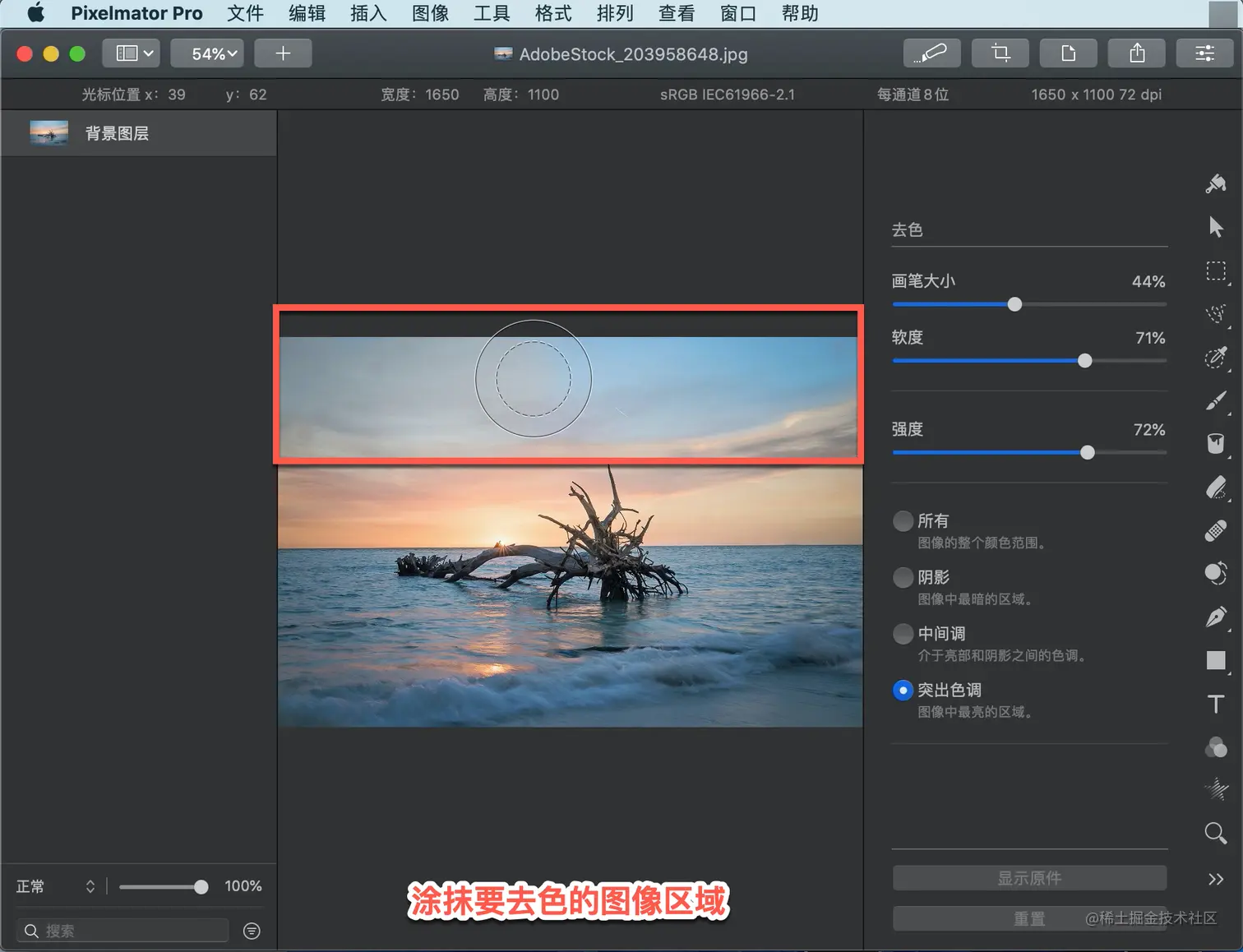
Task: Select the Zoom magnifier tool
Action: pyautogui.click(x=1216, y=834)
